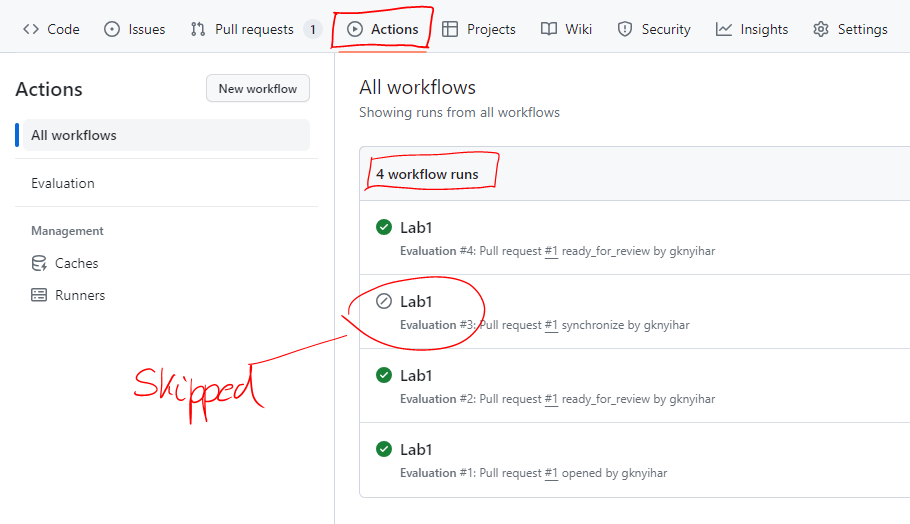Click the Insights graph icon
The image size is (910, 524).
[724, 29]
